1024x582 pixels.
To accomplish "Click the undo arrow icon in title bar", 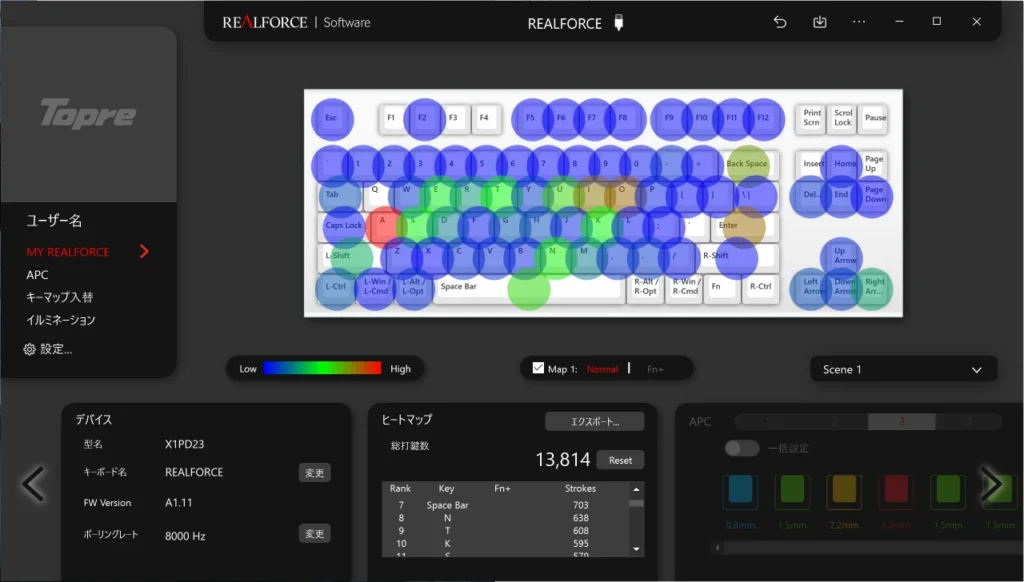I will coord(780,22).
